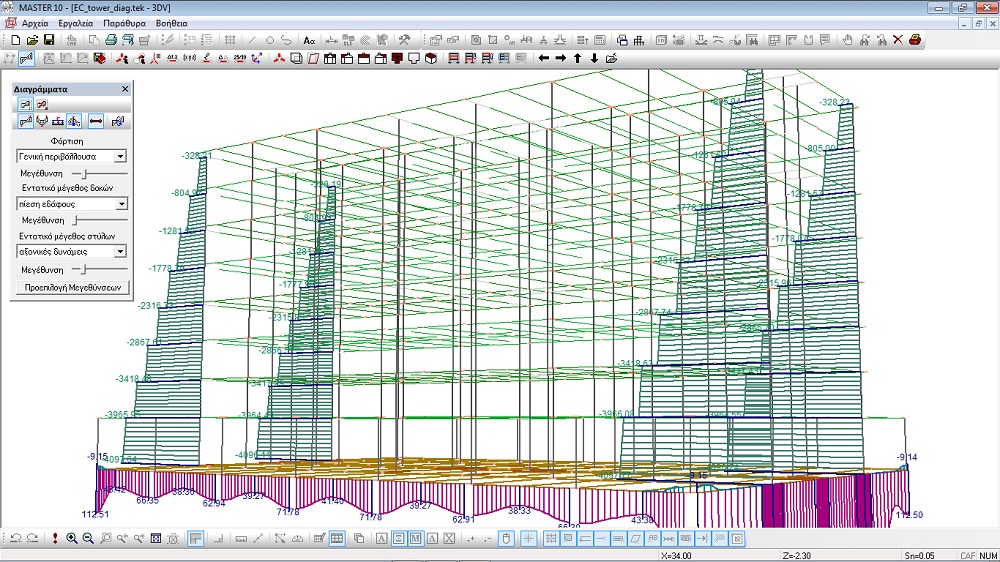Image resolution: width=1000 pixels, height=562 pixels.
Task: Click the zoom in magnifier icon
Action: tap(72, 539)
